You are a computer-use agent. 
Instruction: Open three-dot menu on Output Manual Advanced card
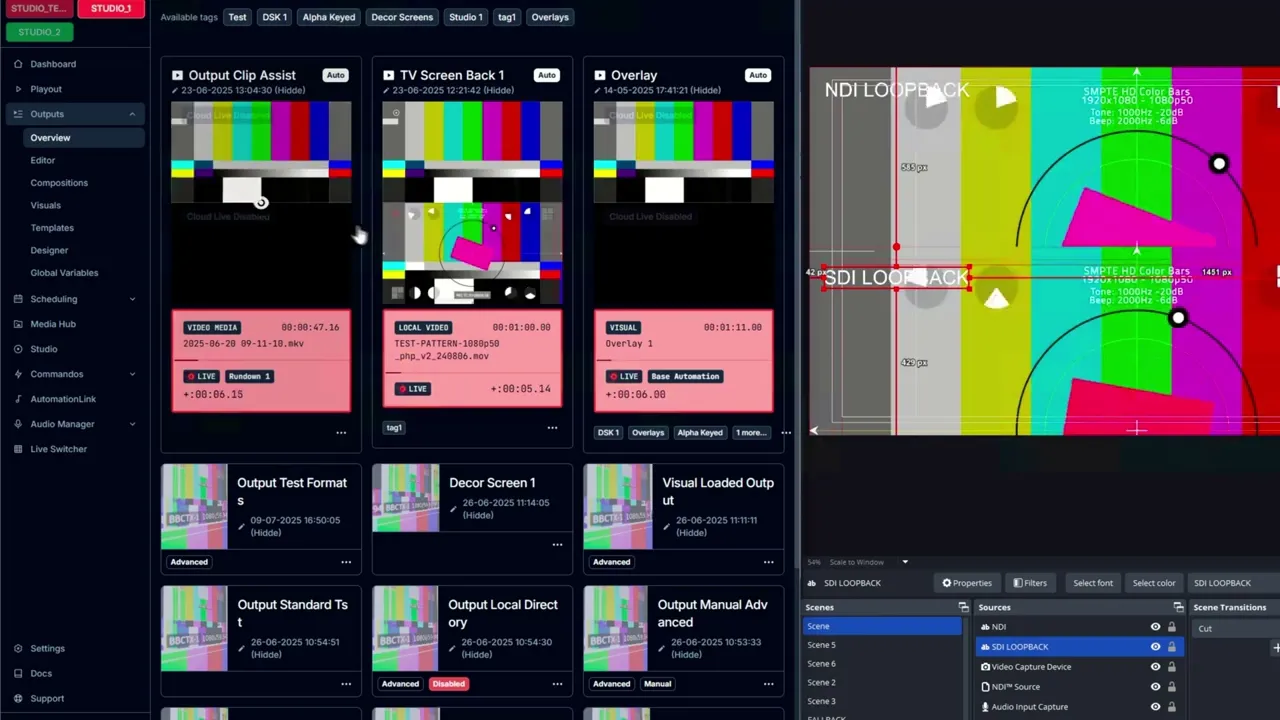768,684
